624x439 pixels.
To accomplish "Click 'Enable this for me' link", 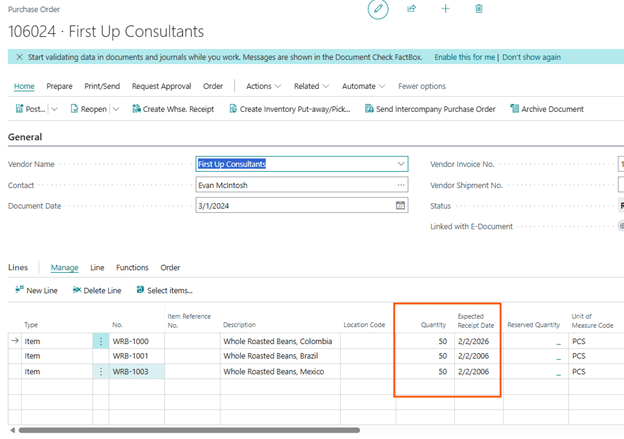I will (462, 57).
